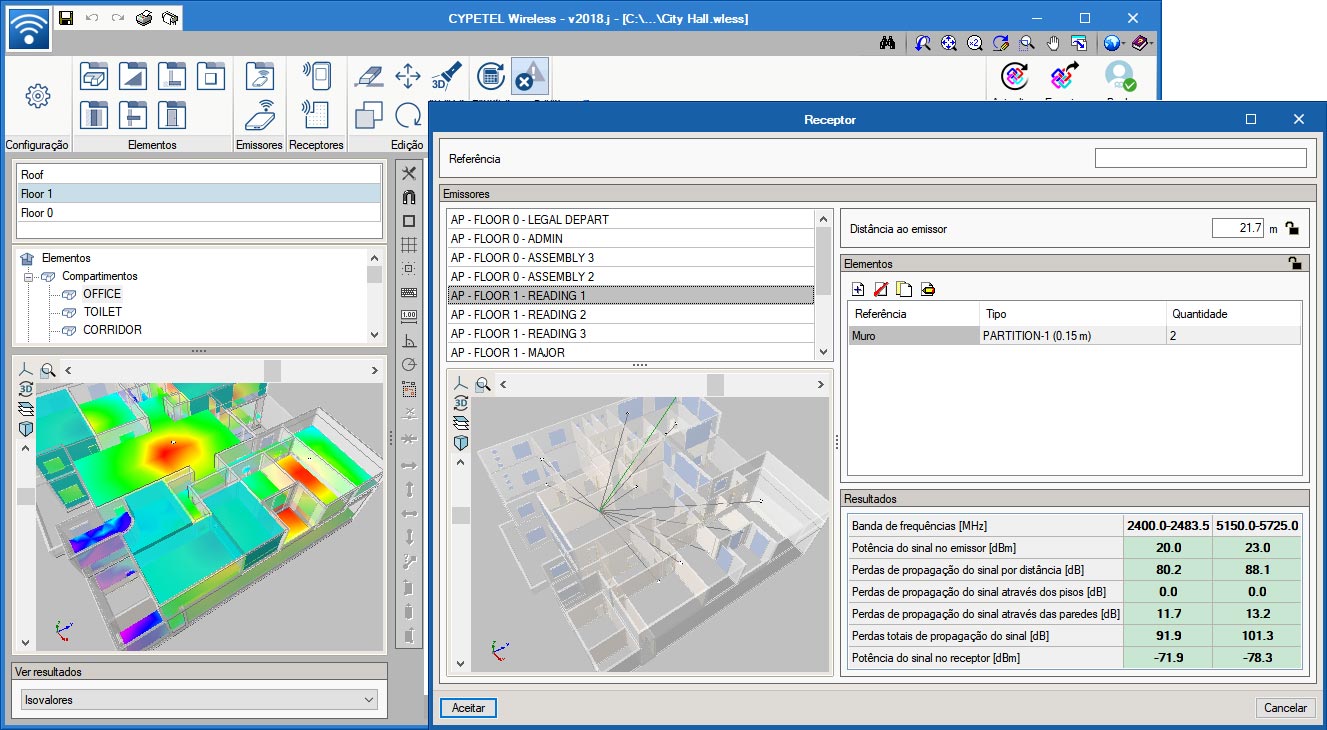Image resolution: width=1327 pixels, height=730 pixels.
Task: Click the add new element icon
Action: [x=858, y=289]
